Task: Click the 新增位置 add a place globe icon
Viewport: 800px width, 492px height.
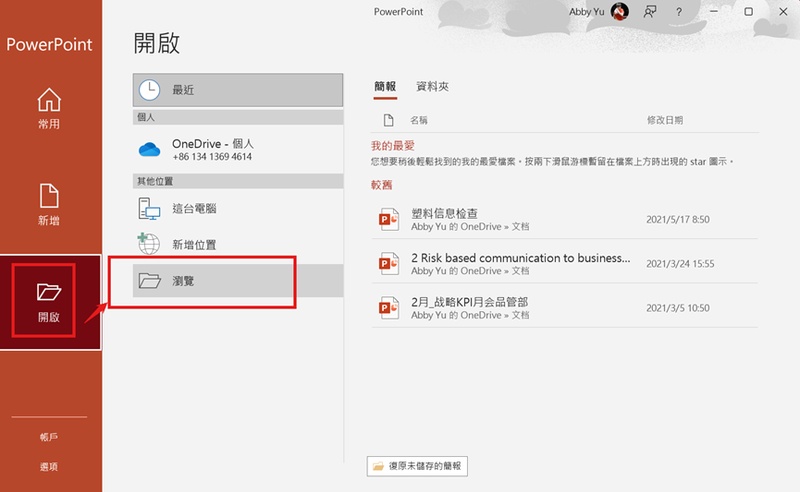Action: 149,244
